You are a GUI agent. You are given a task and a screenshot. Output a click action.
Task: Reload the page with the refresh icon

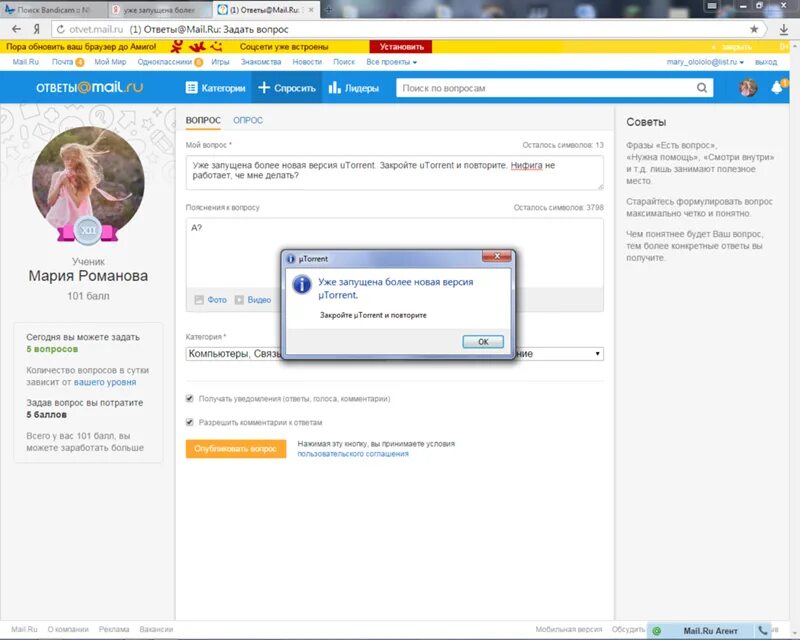[x=61, y=30]
